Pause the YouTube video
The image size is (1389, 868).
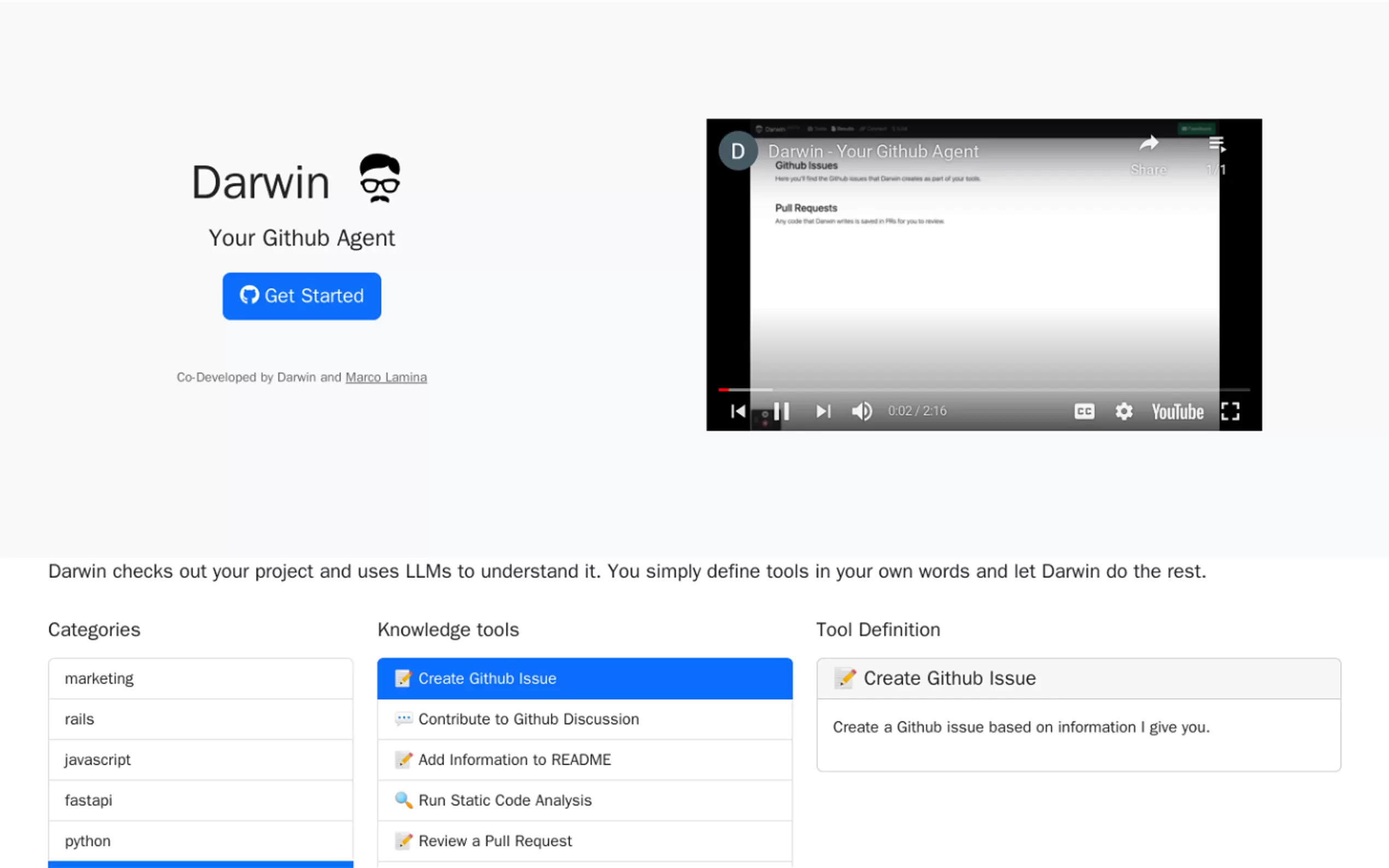(781, 411)
